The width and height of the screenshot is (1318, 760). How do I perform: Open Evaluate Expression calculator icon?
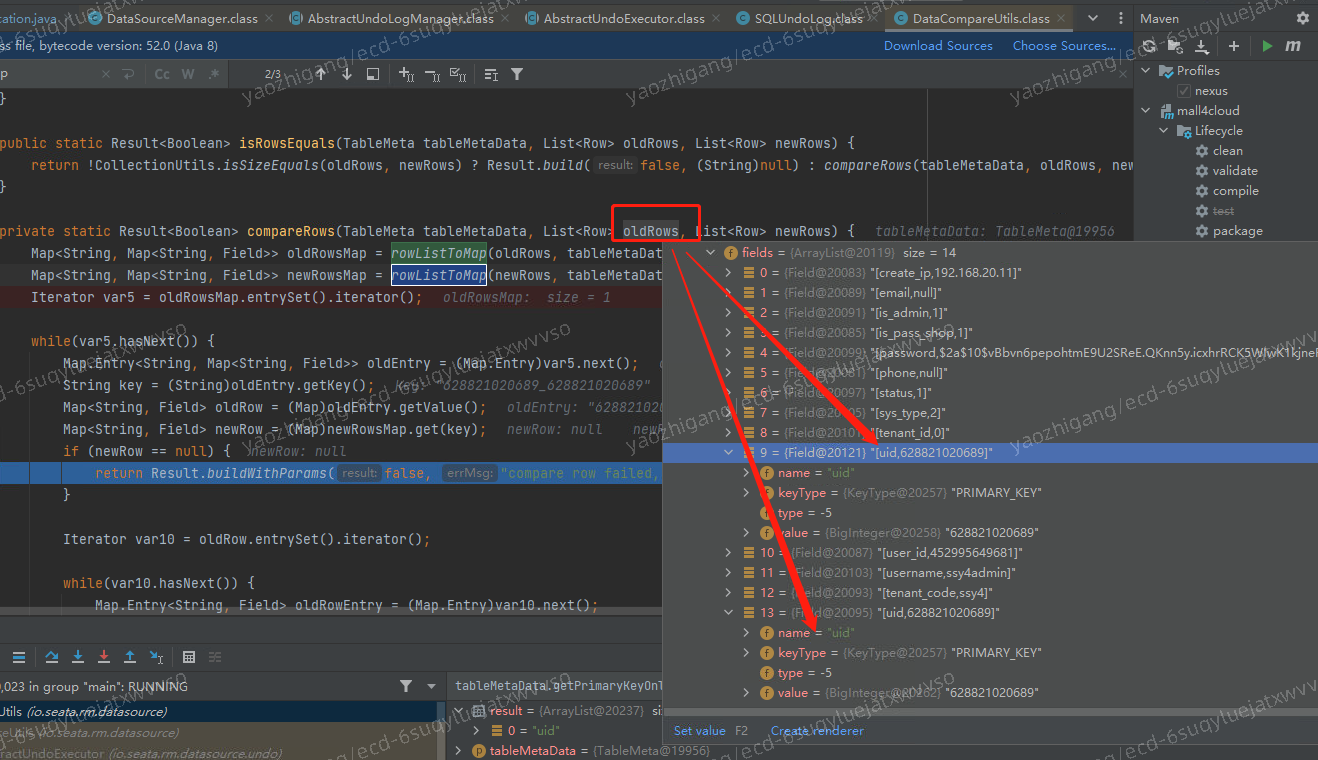click(189, 657)
